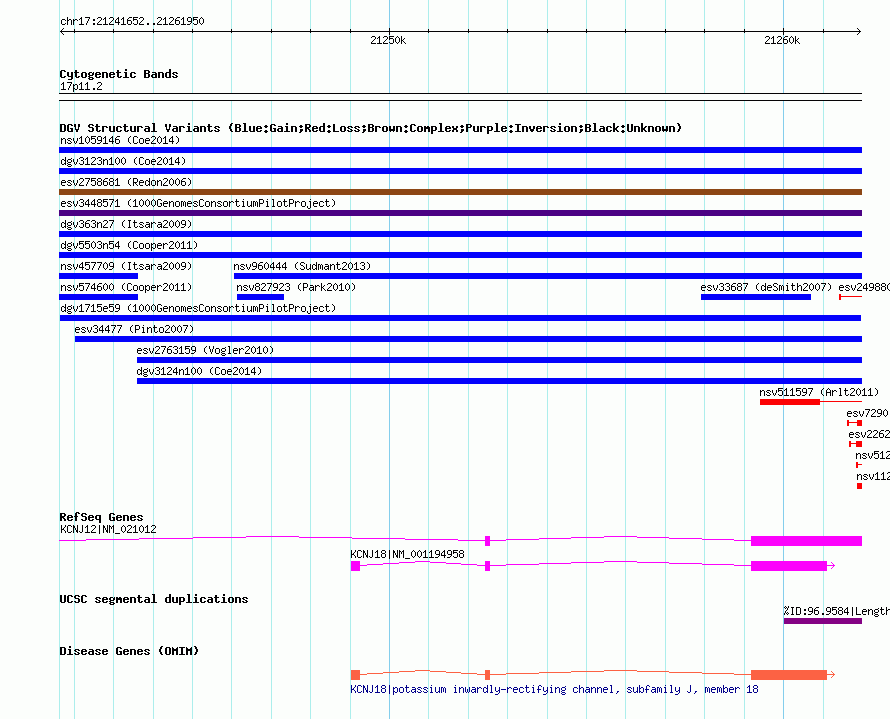Open variant dgv3123n100 (Coe2014)
Screen dimensions: 890x719
(460, 171)
